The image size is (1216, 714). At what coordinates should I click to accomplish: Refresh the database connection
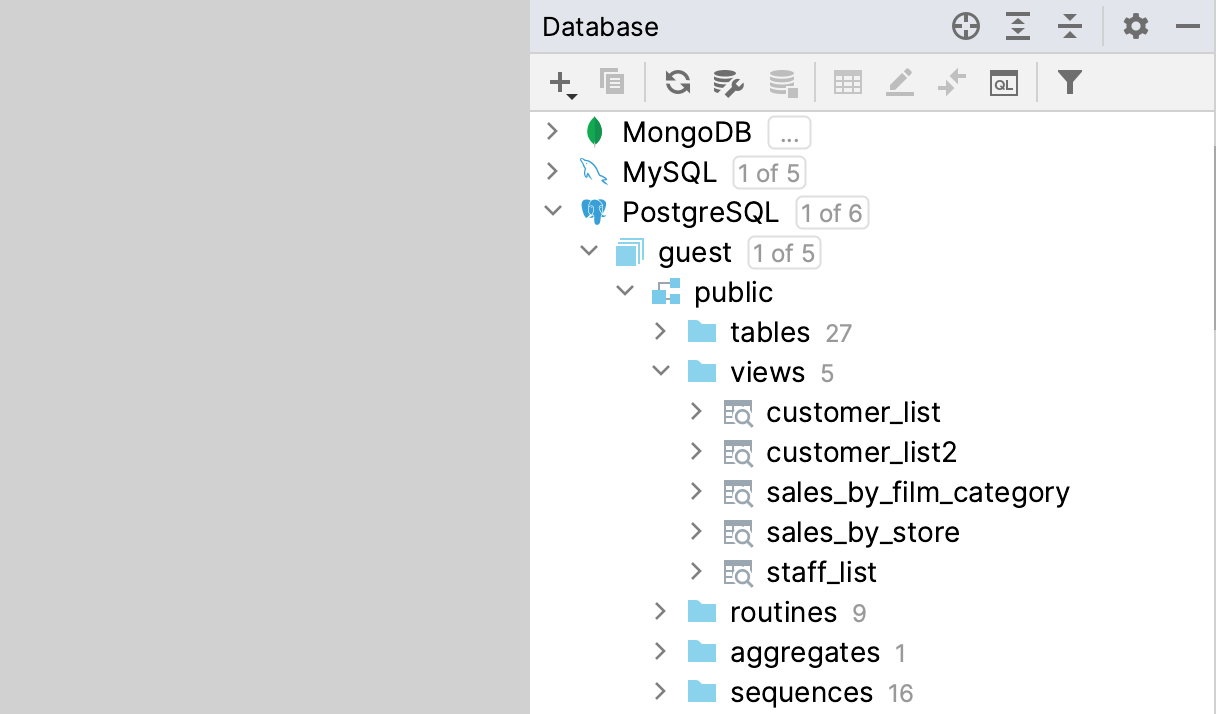pos(677,82)
